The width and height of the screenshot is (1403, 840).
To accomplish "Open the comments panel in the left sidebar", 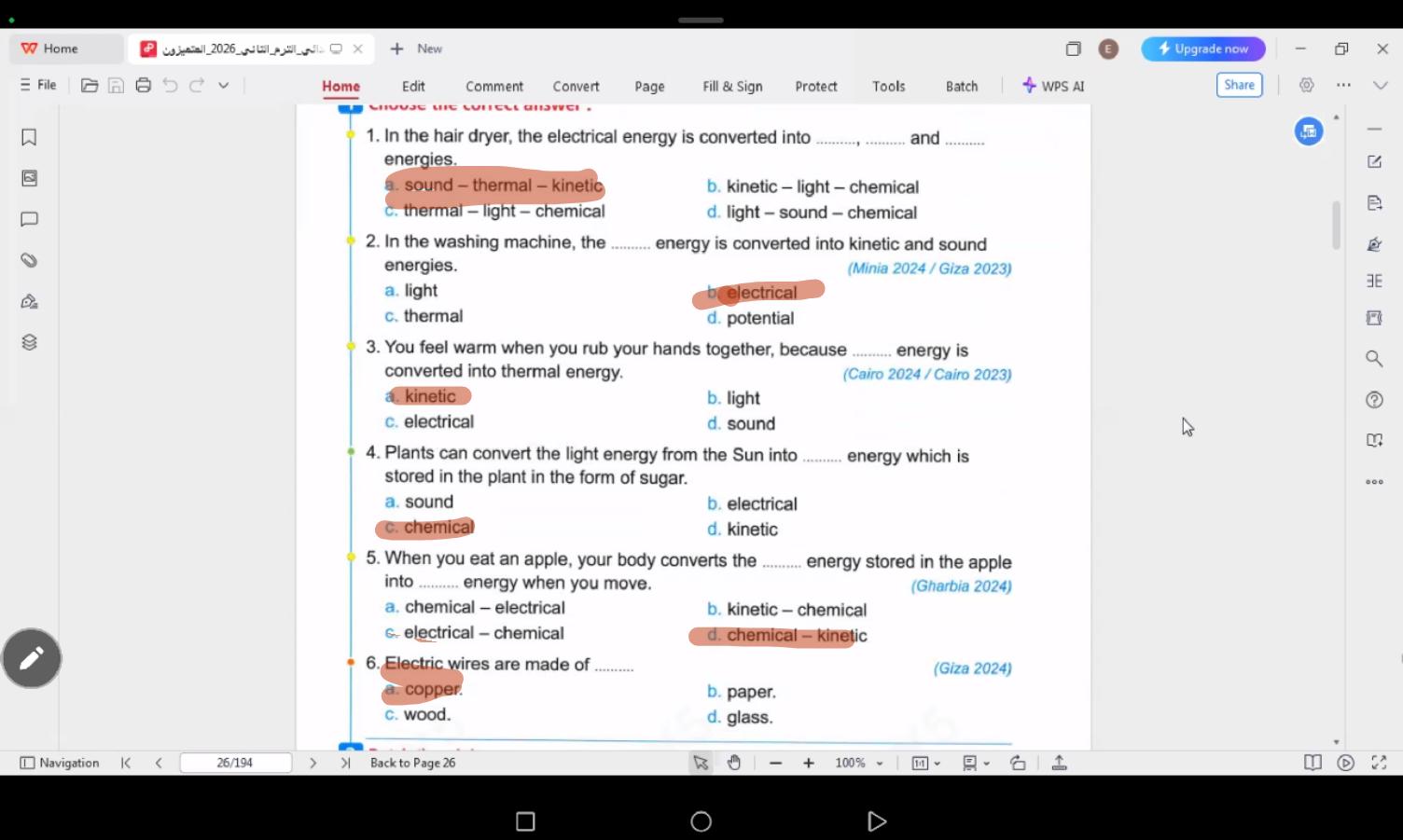I will tap(29, 219).
